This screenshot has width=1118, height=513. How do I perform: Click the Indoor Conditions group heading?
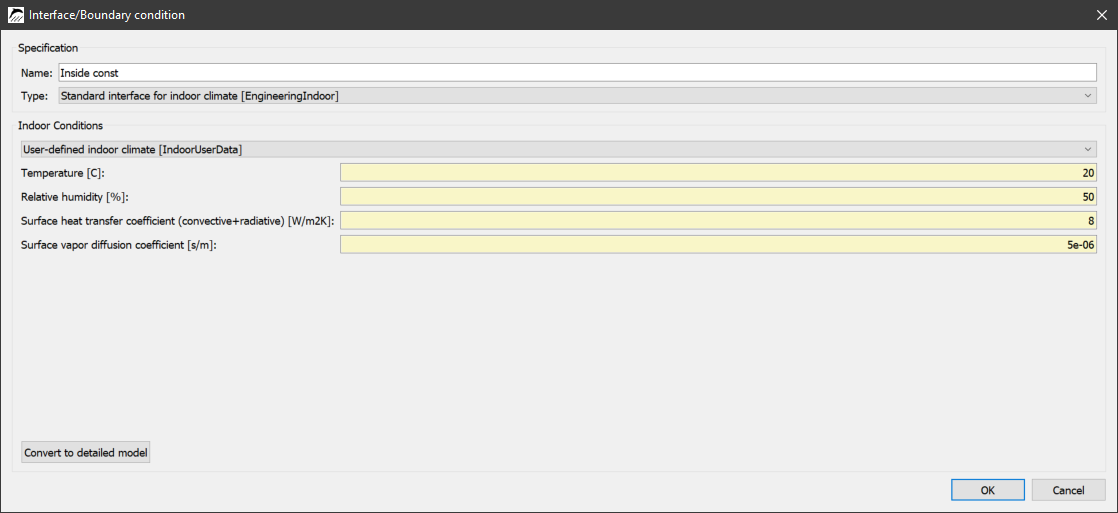pos(61,125)
